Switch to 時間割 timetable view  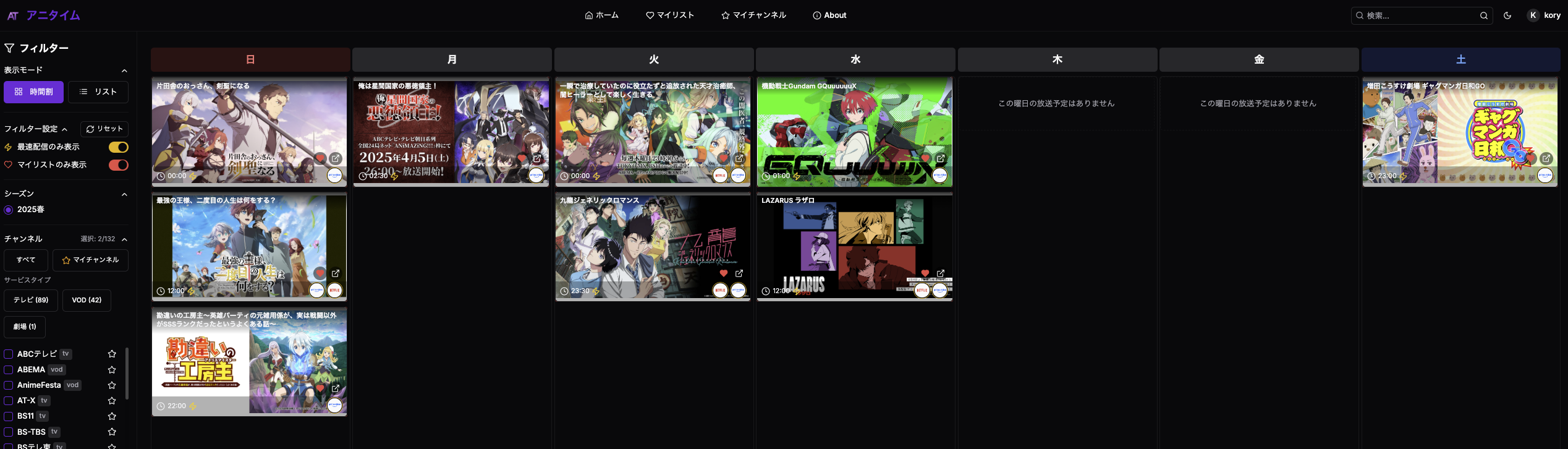[34, 92]
